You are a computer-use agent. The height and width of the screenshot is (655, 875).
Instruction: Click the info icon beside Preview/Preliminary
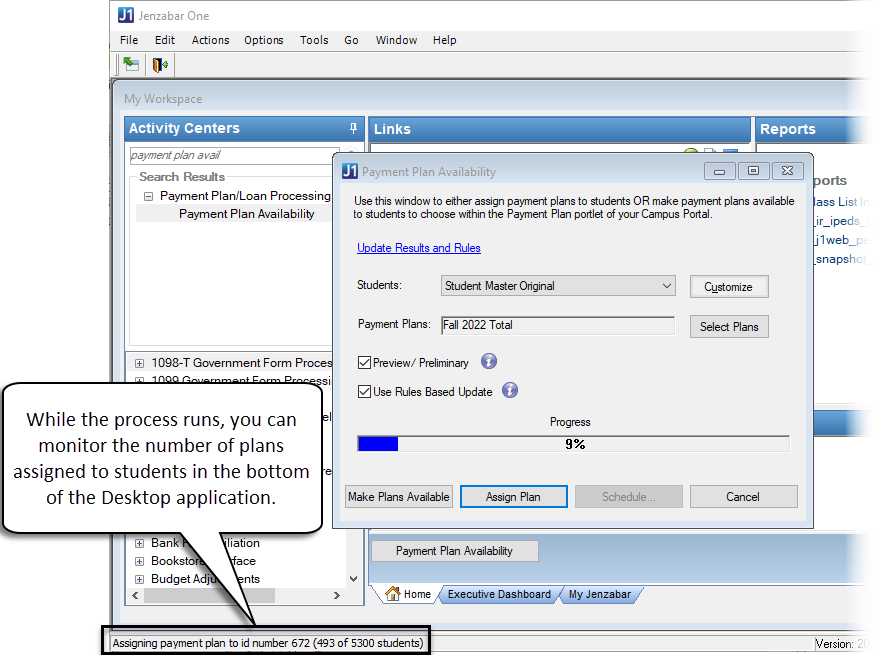488,362
